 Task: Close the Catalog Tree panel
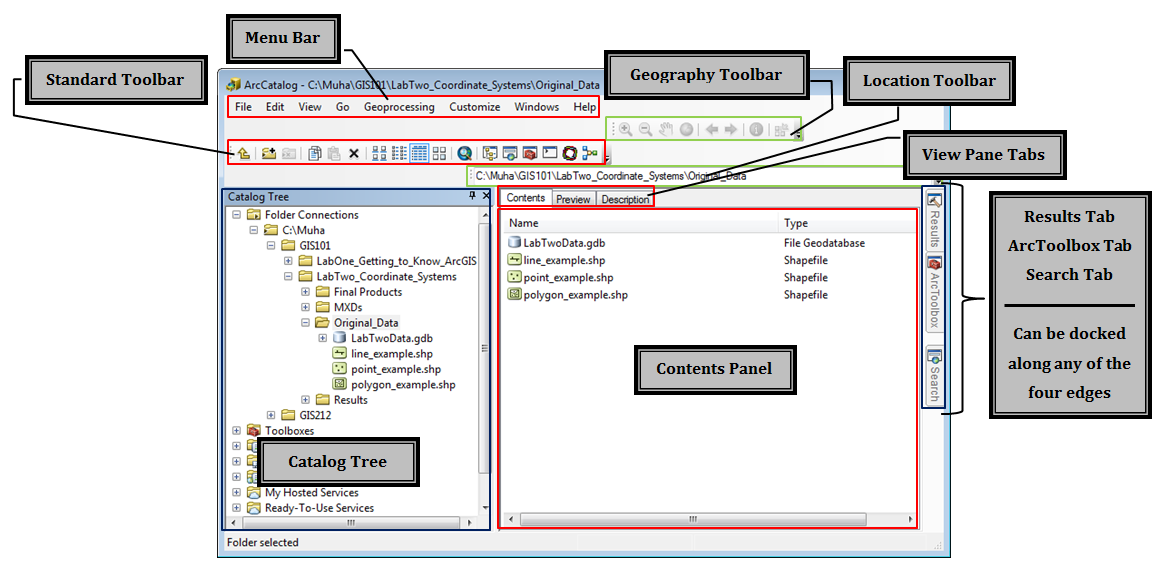click(486, 196)
